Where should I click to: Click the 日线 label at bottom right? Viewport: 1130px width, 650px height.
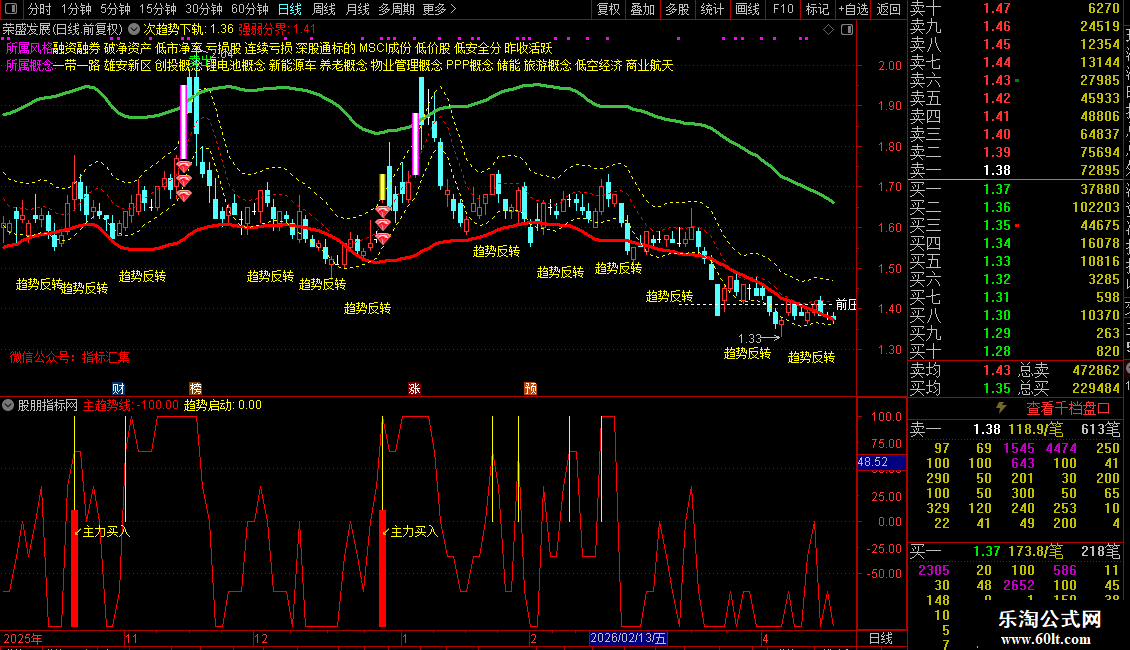tap(881, 638)
